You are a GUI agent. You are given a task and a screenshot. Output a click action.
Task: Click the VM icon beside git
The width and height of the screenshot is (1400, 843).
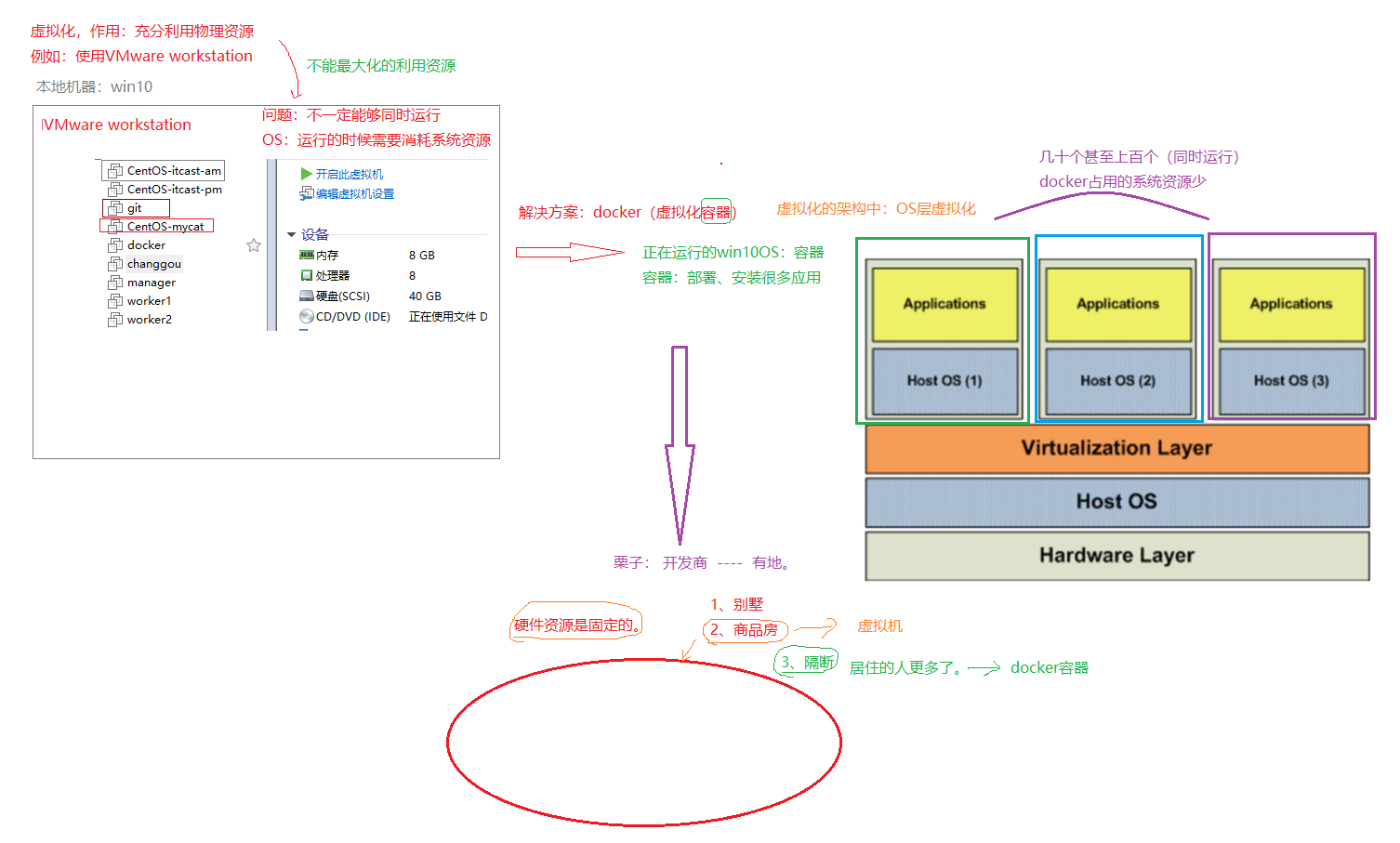point(115,208)
